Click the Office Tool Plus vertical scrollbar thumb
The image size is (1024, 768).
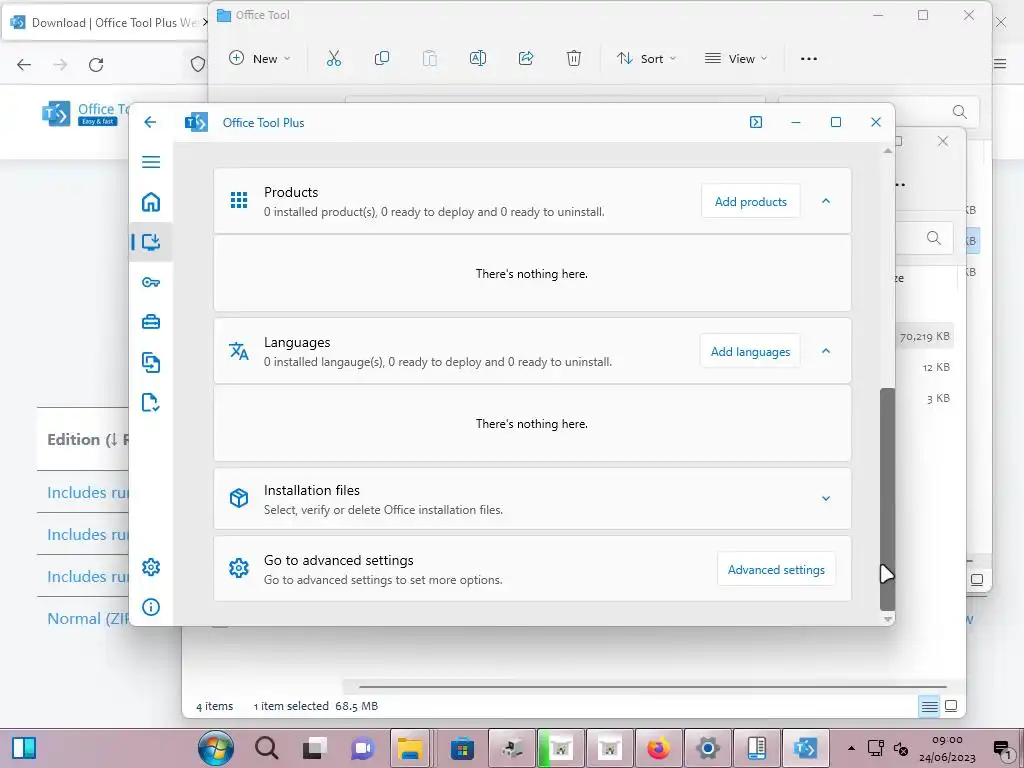point(887,499)
